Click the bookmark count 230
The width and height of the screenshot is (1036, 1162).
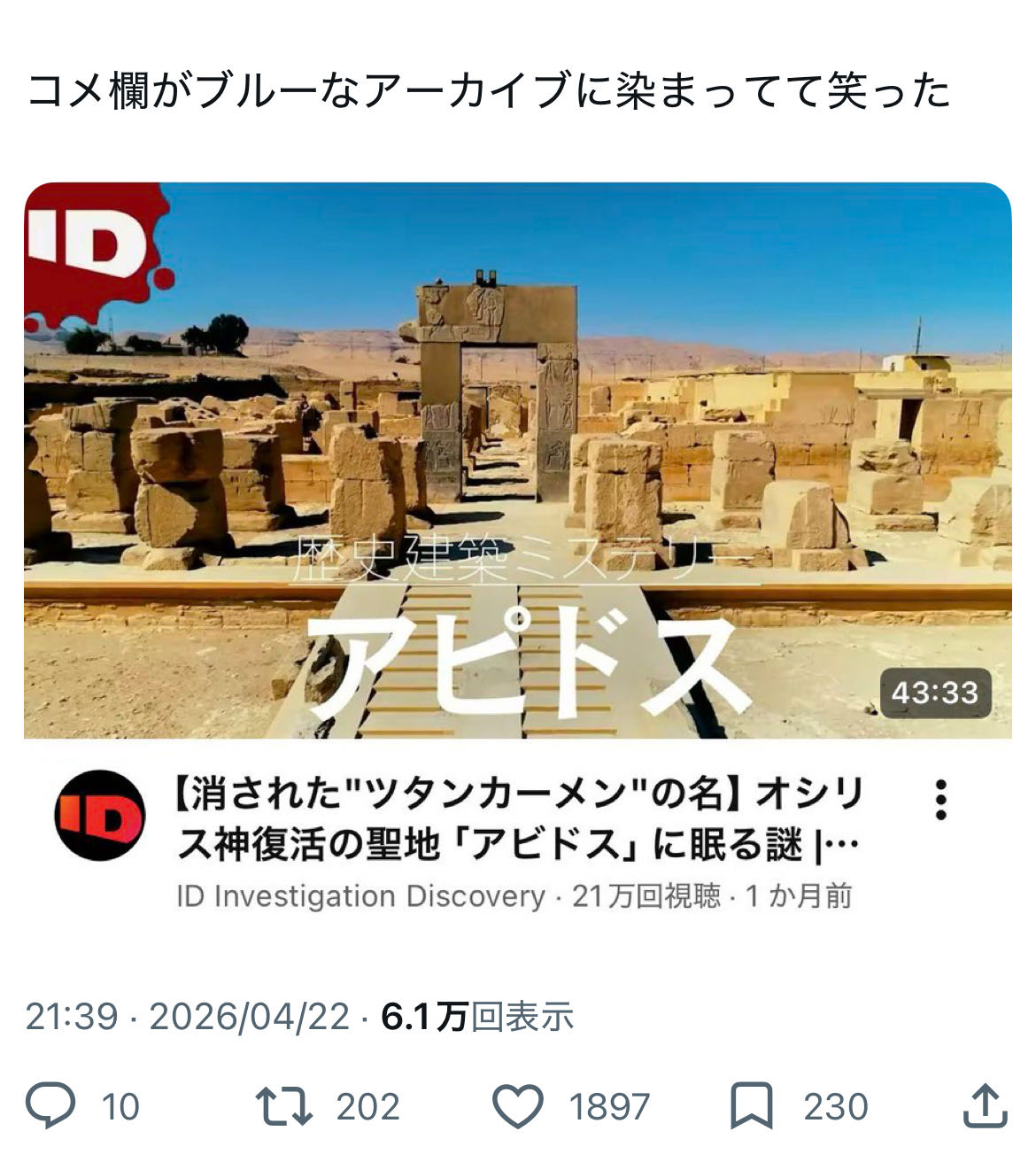836,1107
